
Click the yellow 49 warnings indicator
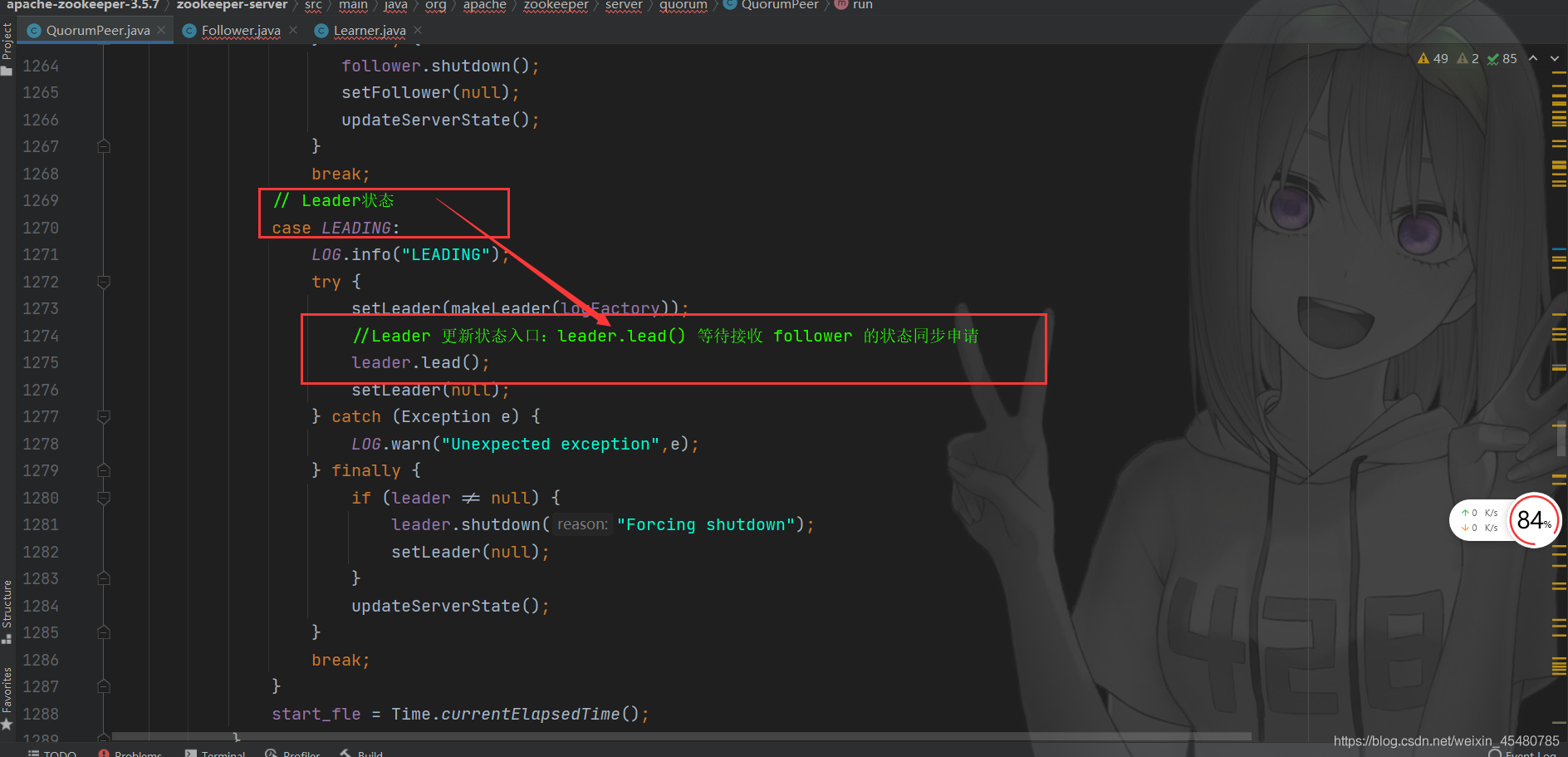coord(1433,58)
